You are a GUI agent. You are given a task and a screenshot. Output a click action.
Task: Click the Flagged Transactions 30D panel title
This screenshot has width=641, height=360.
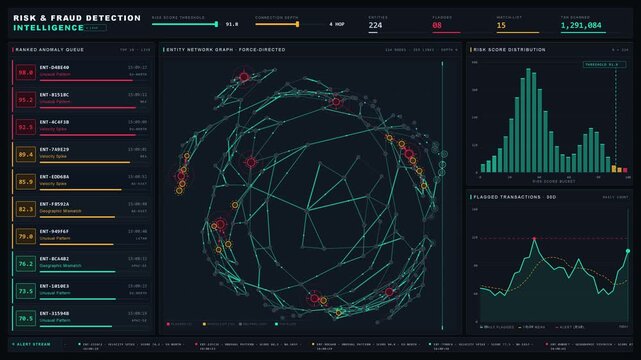click(x=514, y=197)
